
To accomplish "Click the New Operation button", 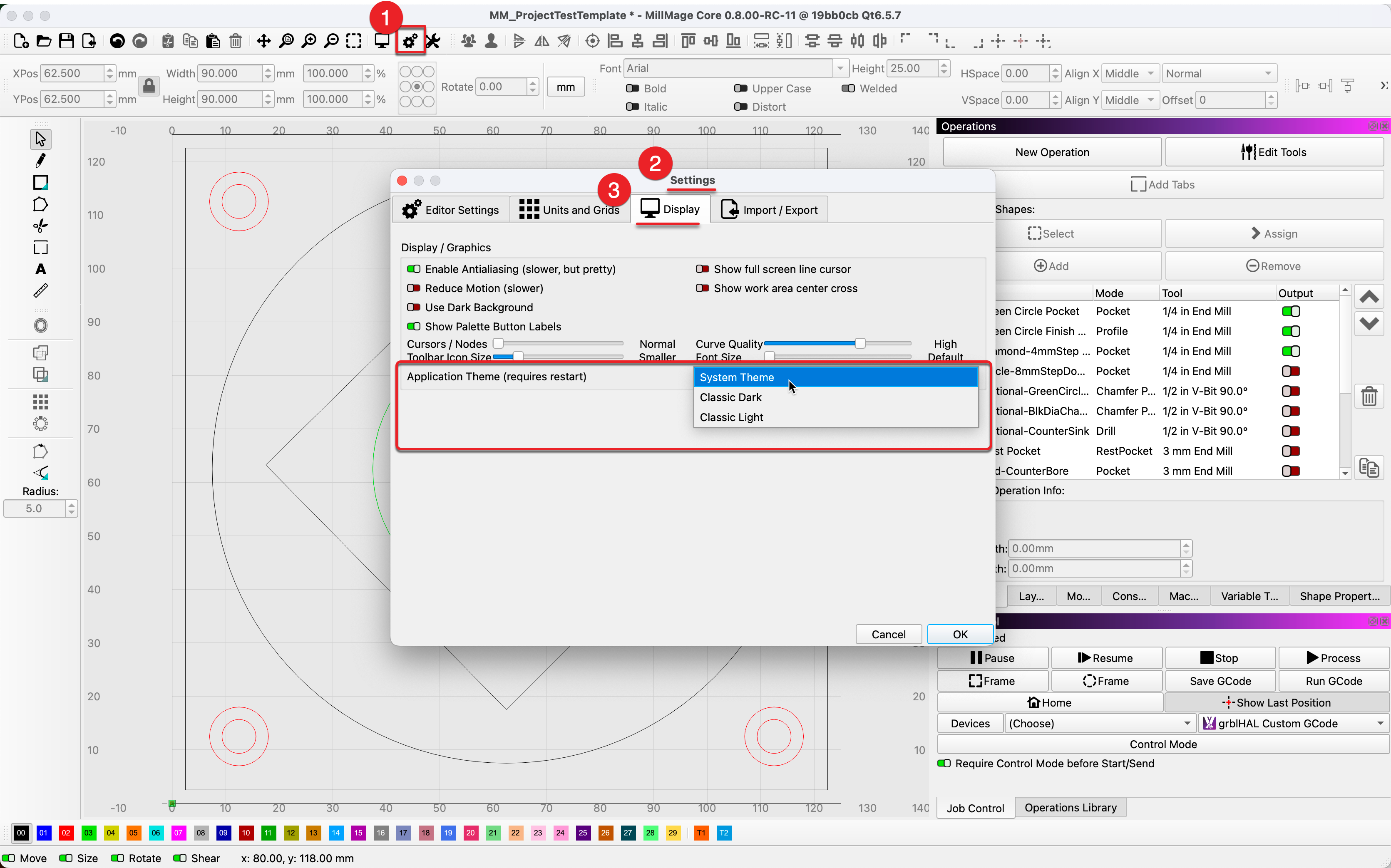I will click(x=1052, y=152).
